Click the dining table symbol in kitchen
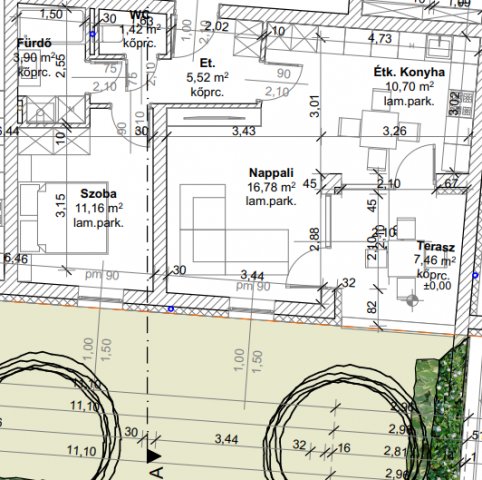The width and height of the screenshot is (482, 480). coord(379,130)
